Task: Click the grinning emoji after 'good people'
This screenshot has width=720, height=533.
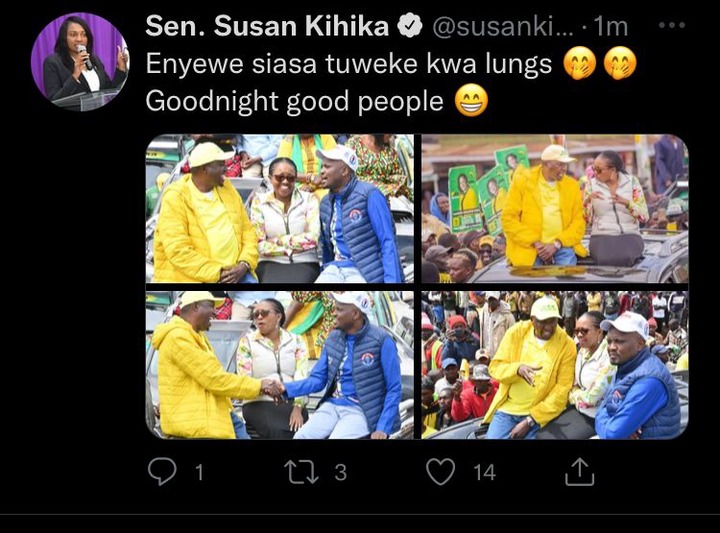Action: (x=471, y=101)
